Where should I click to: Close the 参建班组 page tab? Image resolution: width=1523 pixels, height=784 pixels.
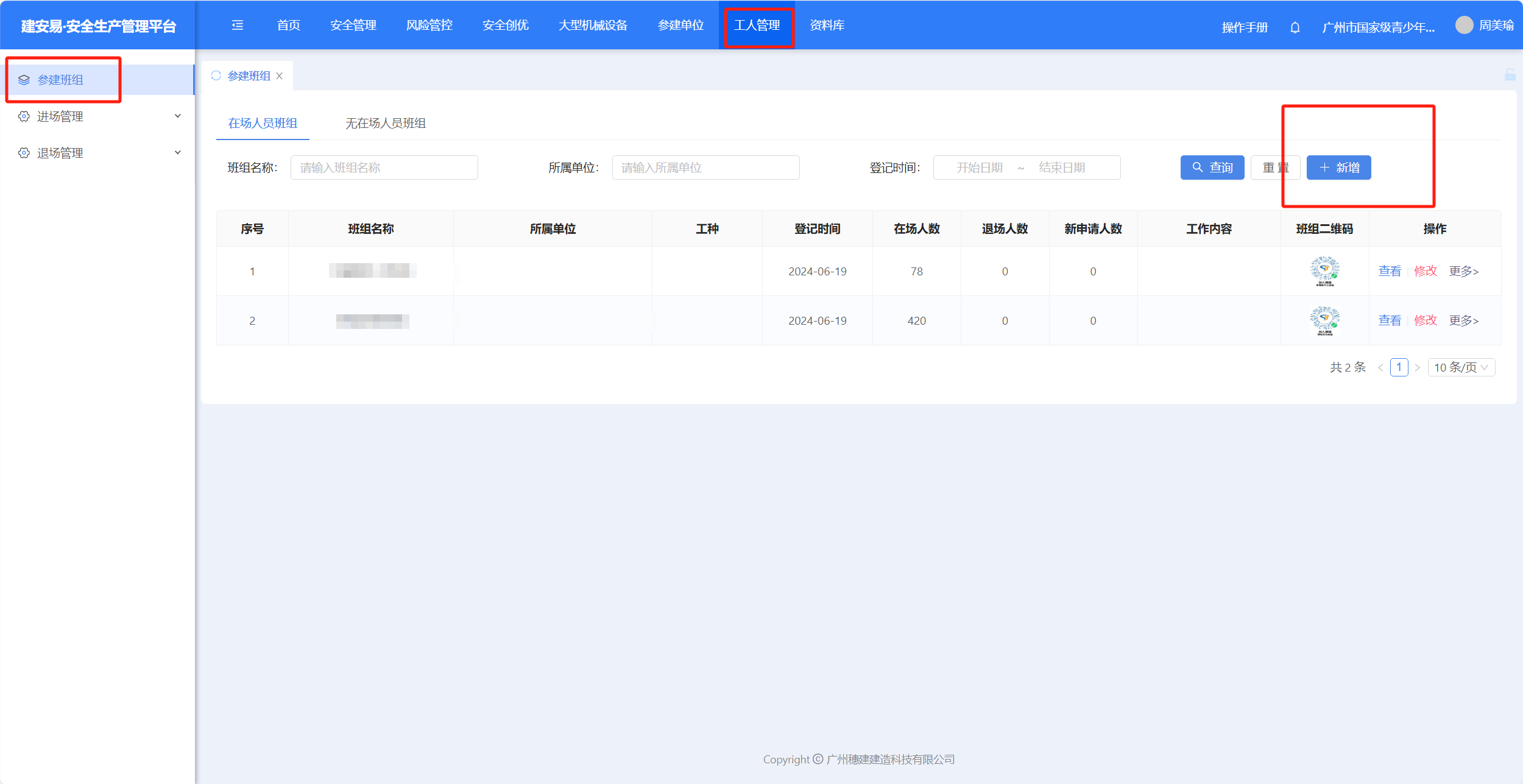[280, 76]
